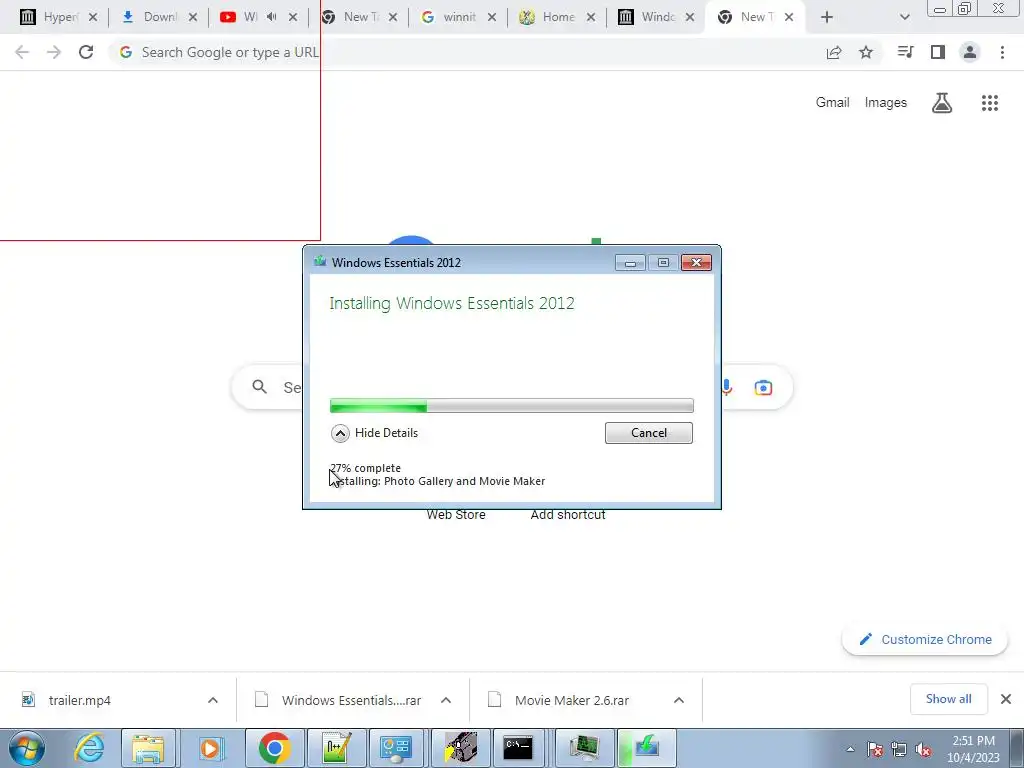This screenshot has width=1024, height=768.
Task: Click the Chrome forward arrow
Action: pyautogui.click(x=54, y=52)
